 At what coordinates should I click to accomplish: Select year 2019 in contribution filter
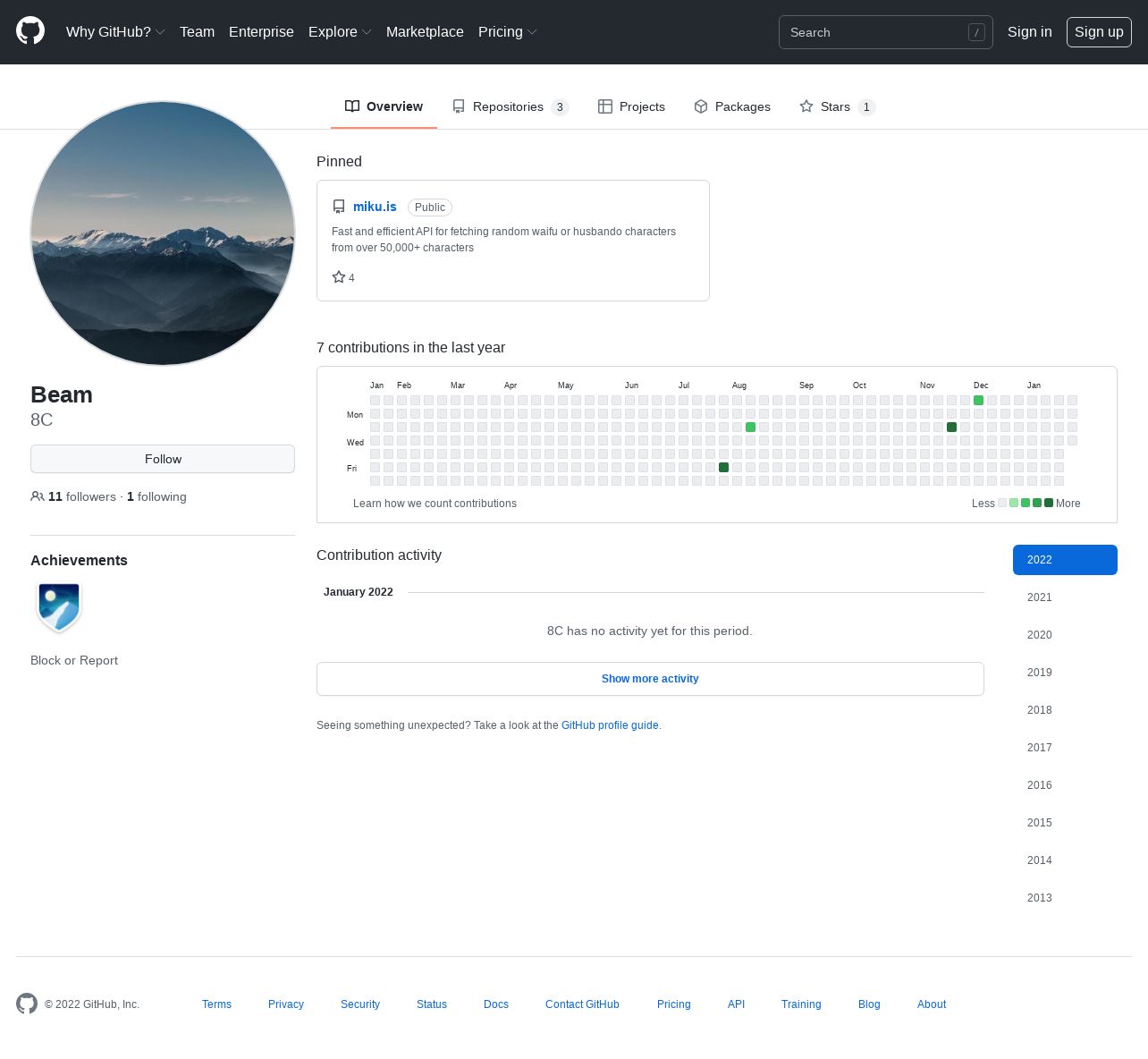(1040, 673)
